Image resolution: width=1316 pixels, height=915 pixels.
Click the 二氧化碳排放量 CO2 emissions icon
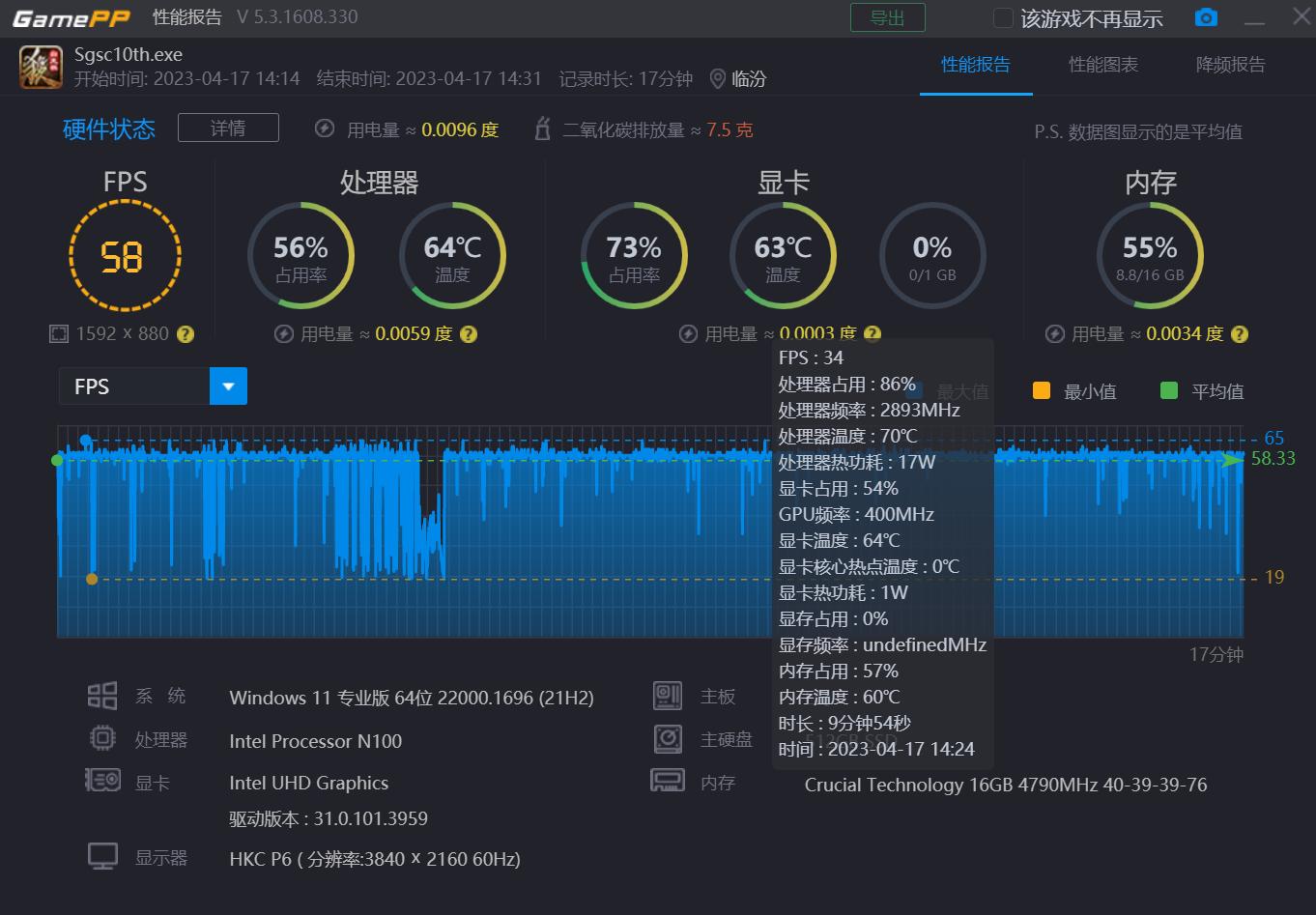(542, 129)
